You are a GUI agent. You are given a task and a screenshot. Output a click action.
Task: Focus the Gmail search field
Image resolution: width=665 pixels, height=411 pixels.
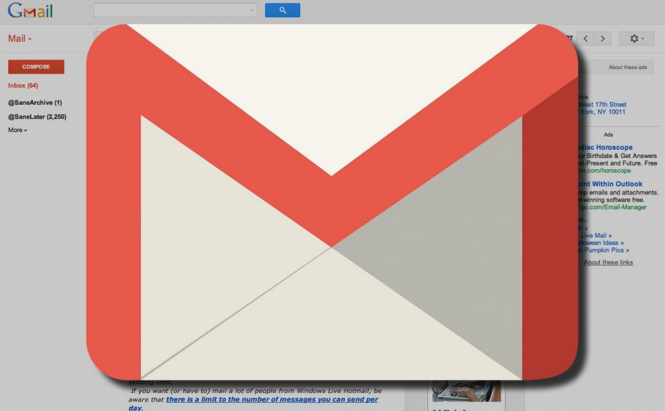click(x=175, y=10)
